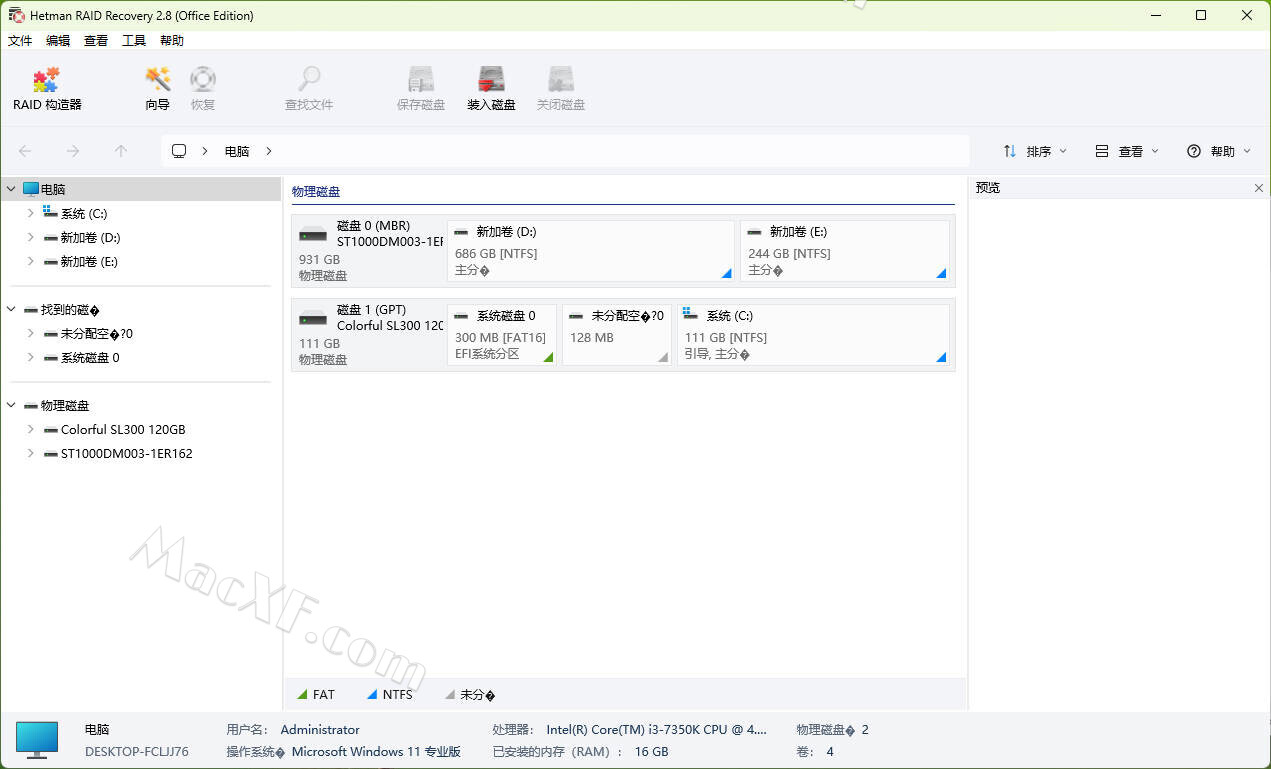The height and width of the screenshot is (769, 1271).
Task: Click the 111 GB [NTFS] partition size
Action: (x=726, y=338)
